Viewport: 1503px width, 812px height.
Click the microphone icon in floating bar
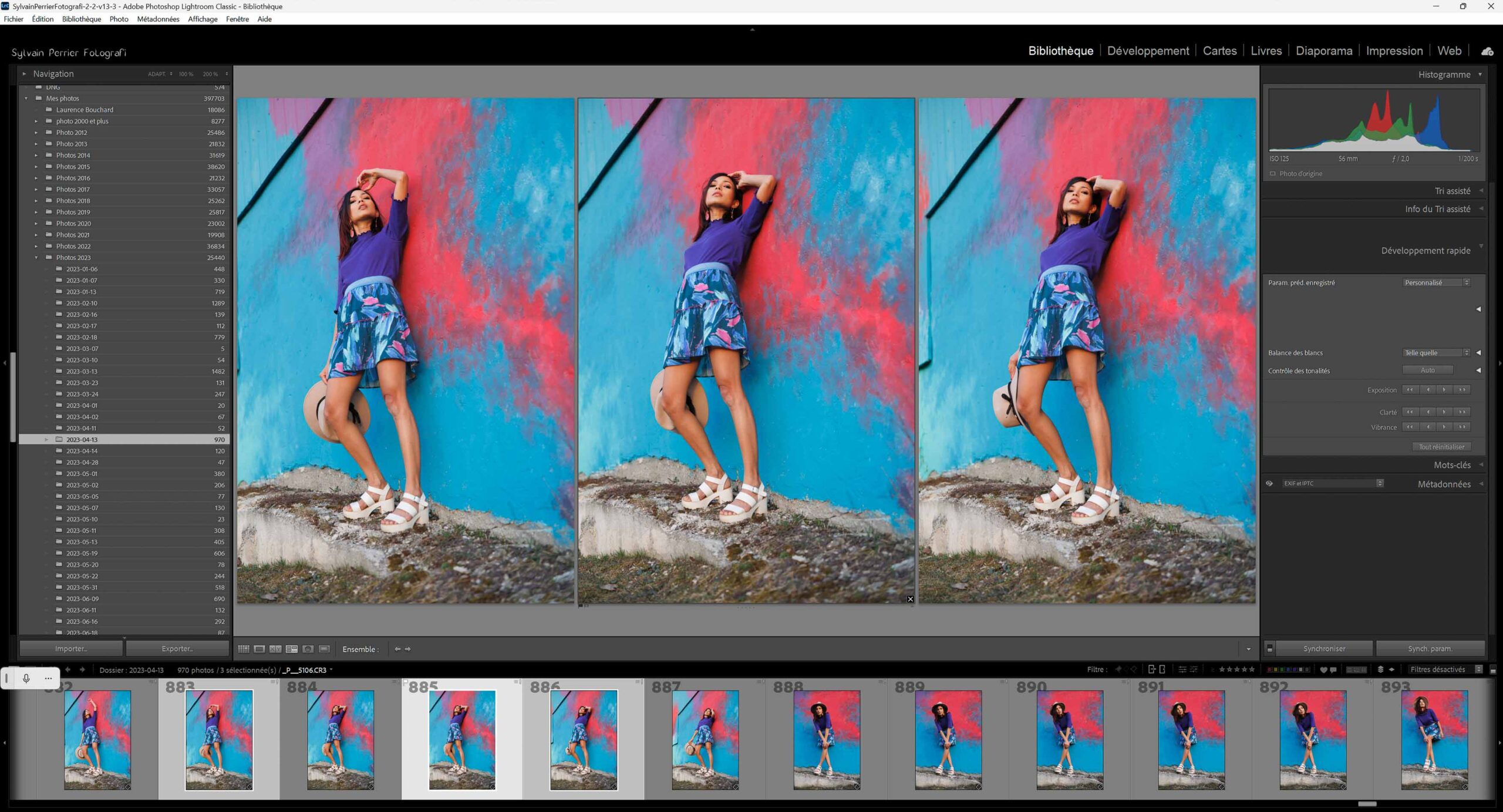[26, 678]
